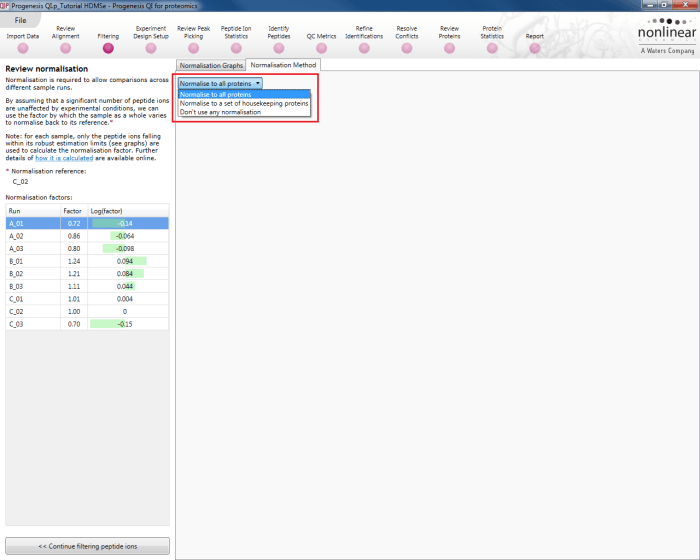Image resolution: width=700 pixels, height=560 pixels.
Task: Go to the Refine Identifications step
Action: pos(364,39)
